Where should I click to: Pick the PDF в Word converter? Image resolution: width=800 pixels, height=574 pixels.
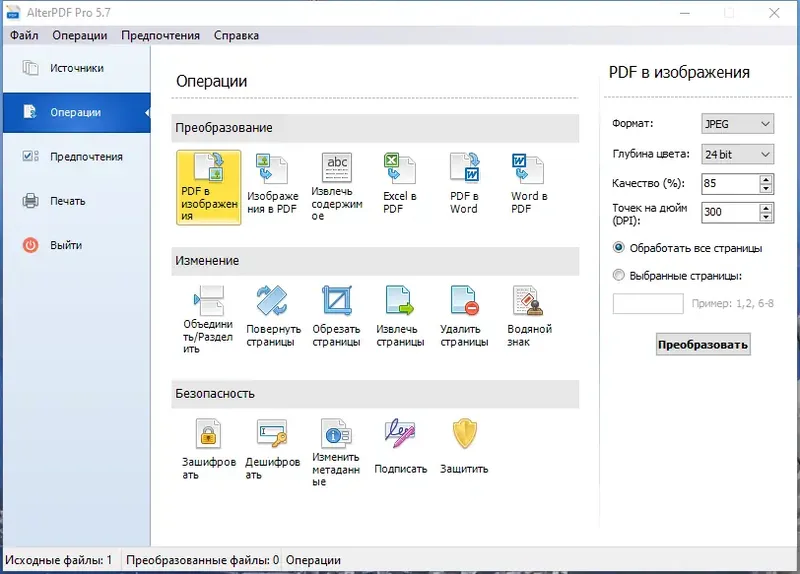tap(464, 184)
